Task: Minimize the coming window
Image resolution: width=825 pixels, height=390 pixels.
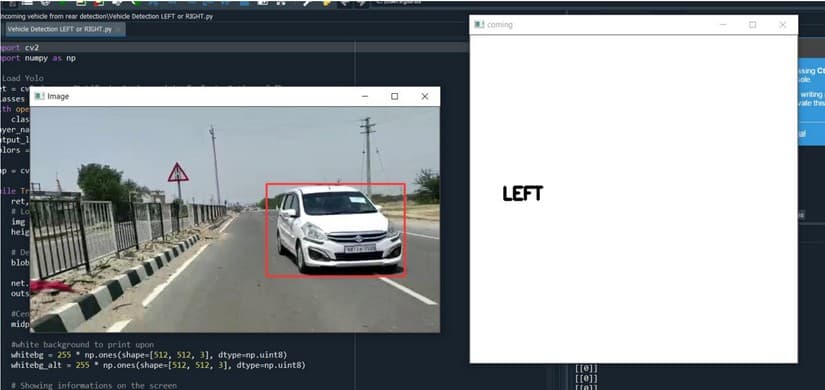Action: pyautogui.click(x=723, y=25)
